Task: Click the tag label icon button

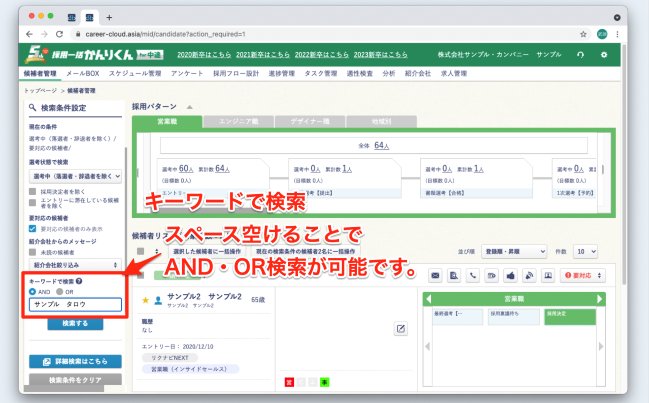Action: pyautogui.click(x=492, y=276)
